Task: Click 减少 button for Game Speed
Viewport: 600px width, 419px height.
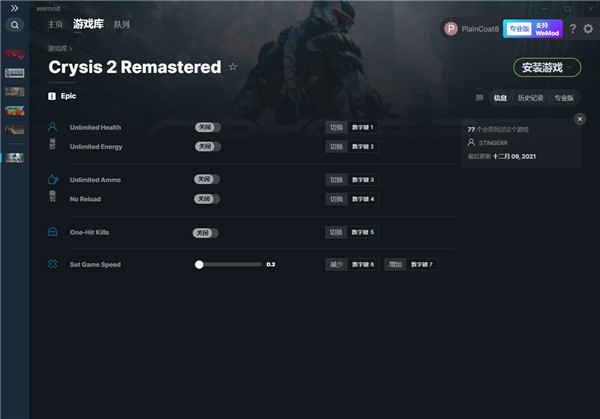Action: [335, 264]
